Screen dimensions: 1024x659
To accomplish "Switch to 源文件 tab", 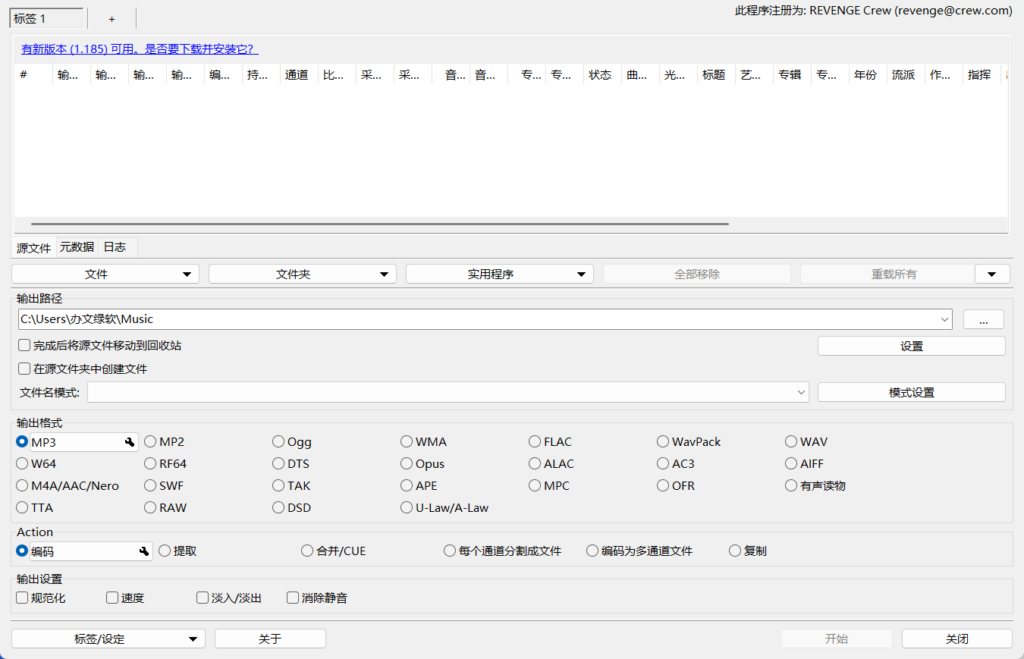I will click(33, 248).
